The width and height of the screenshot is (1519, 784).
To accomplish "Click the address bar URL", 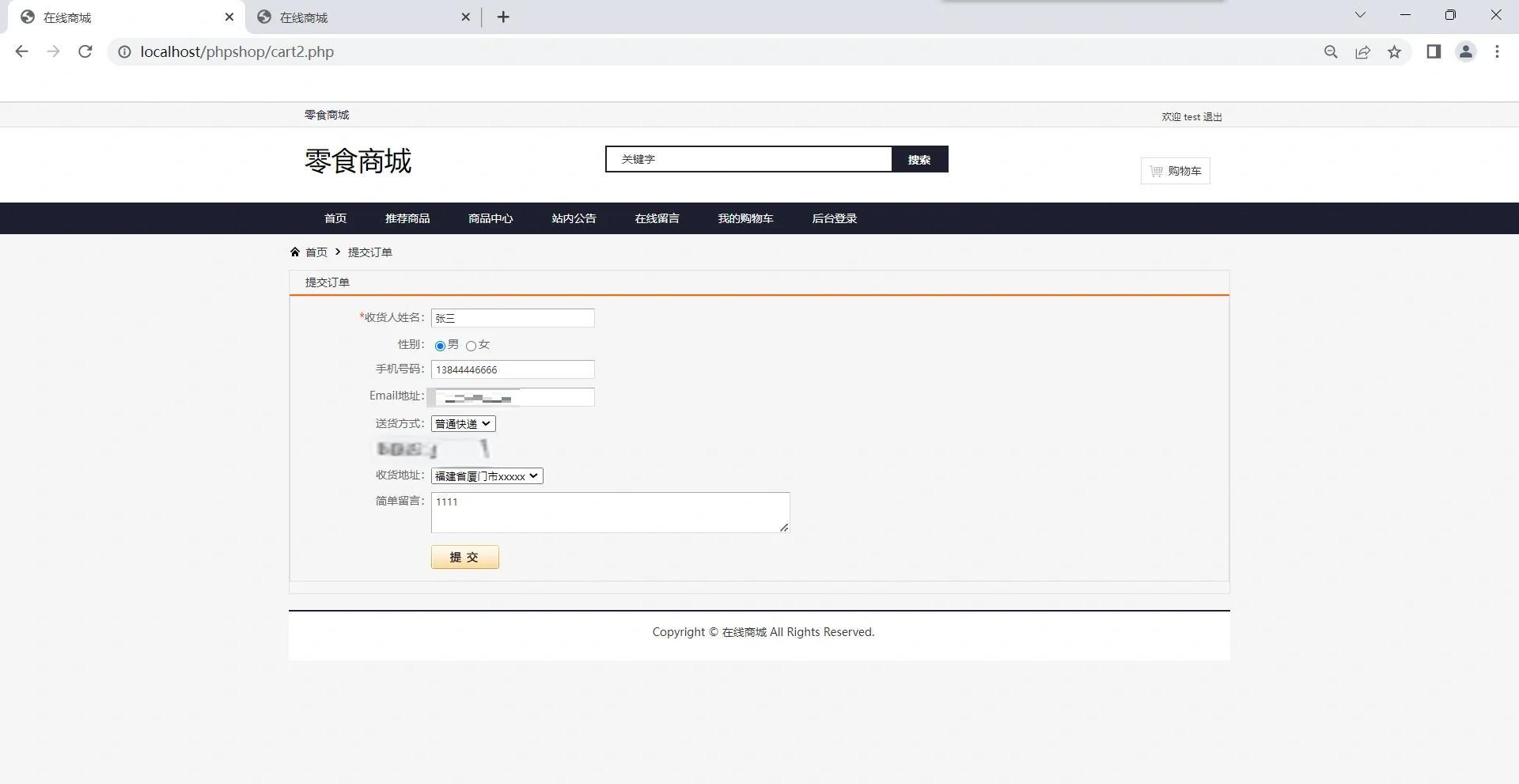I will pos(237,51).
